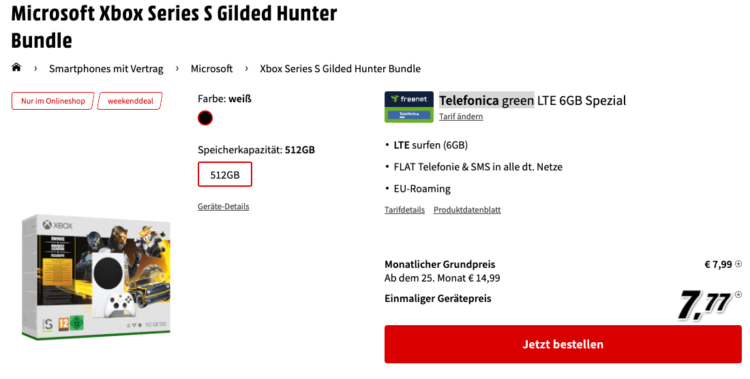750x379 pixels.
Task: Click the large 7,77 device price
Action: (x=705, y=305)
